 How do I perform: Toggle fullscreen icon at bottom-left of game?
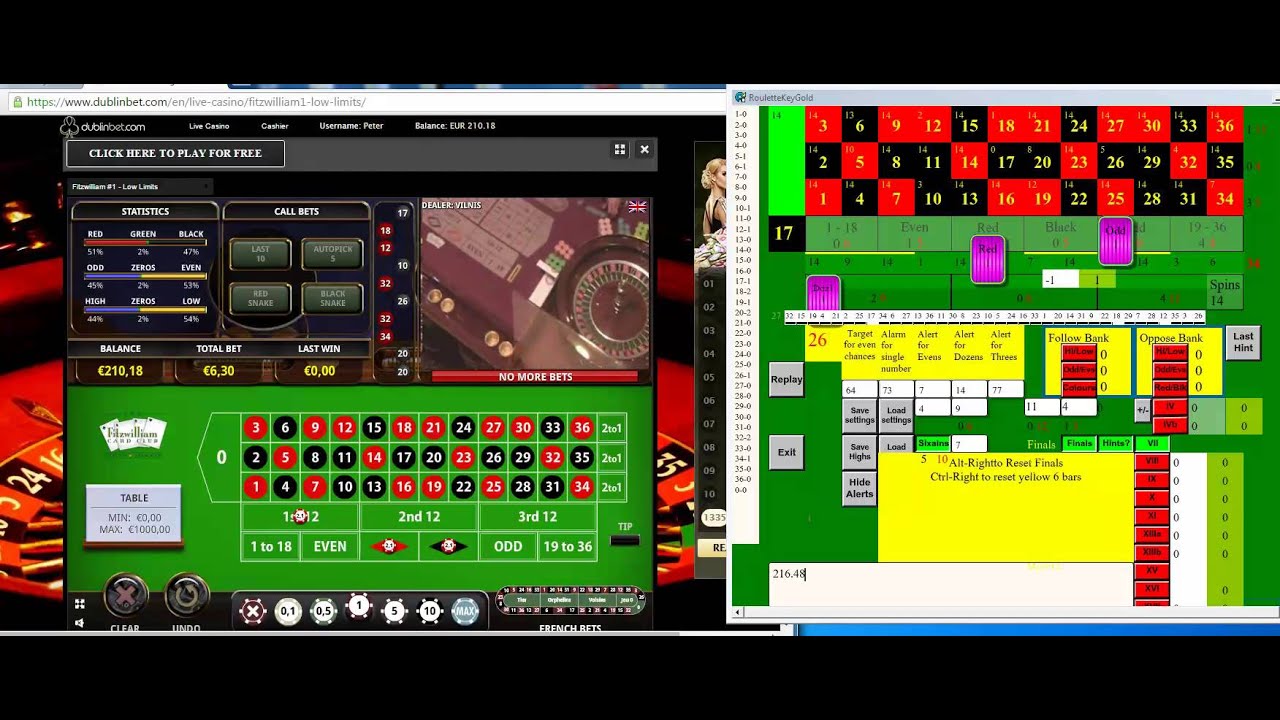click(x=80, y=604)
